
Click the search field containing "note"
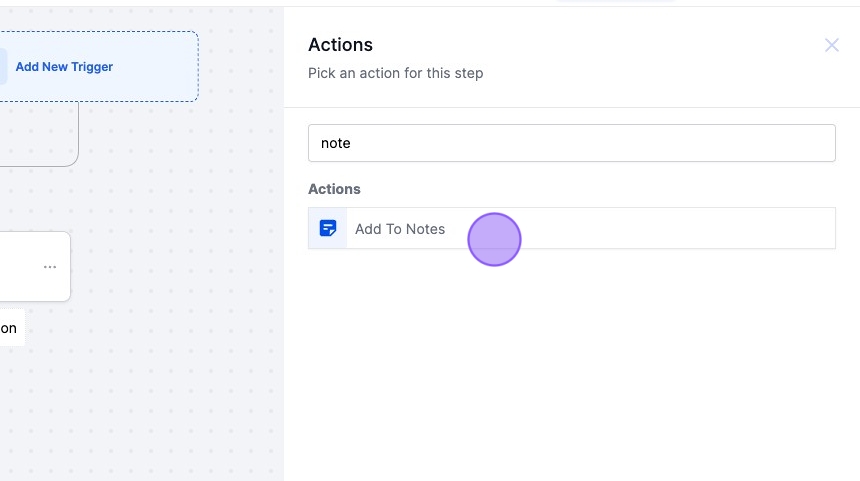[x=570, y=143]
